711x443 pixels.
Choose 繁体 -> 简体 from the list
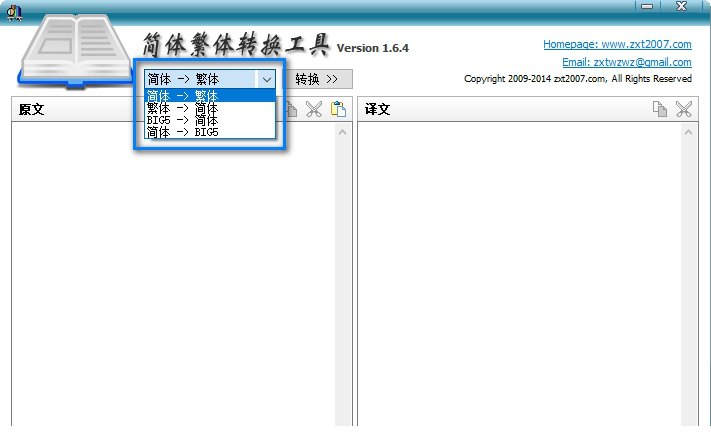[210, 108]
